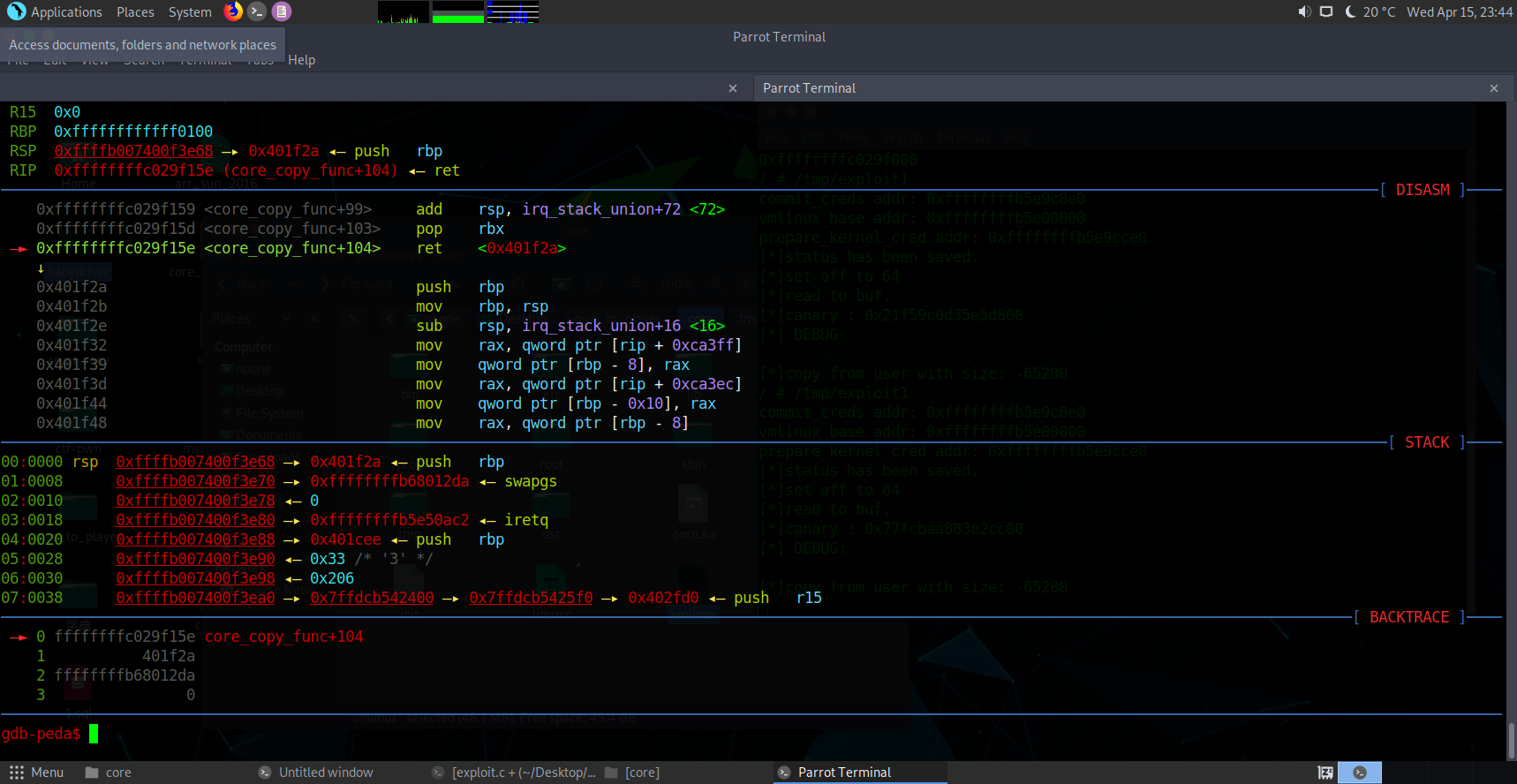
Task: Open the CPU usage monitor graph
Action: pos(403,11)
